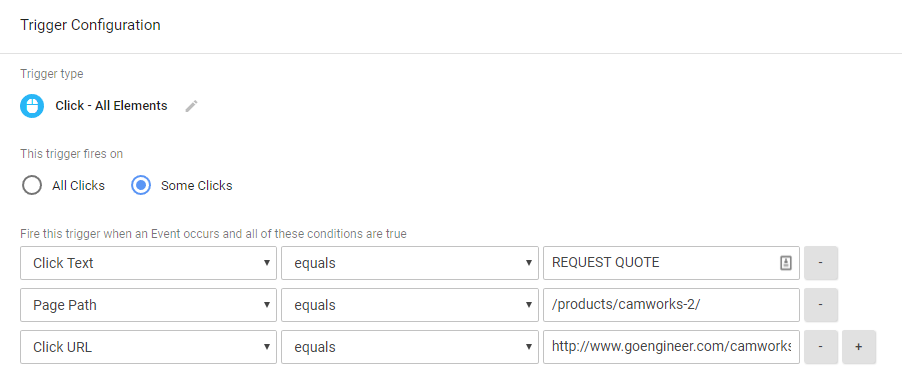
Task: Click the Trigger Configuration heading
Action: (x=90, y=25)
